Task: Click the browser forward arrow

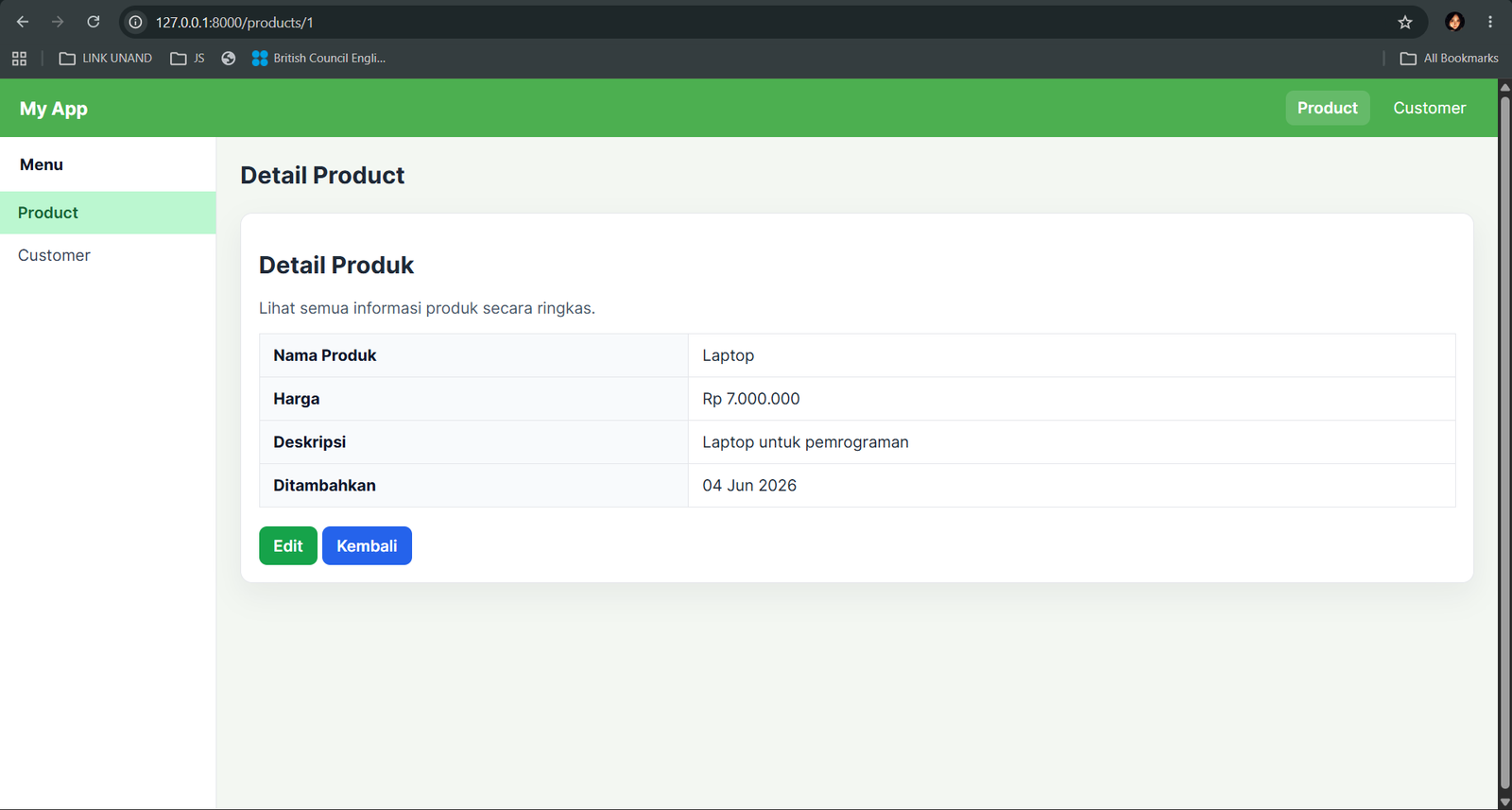Action: [x=58, y=22]
